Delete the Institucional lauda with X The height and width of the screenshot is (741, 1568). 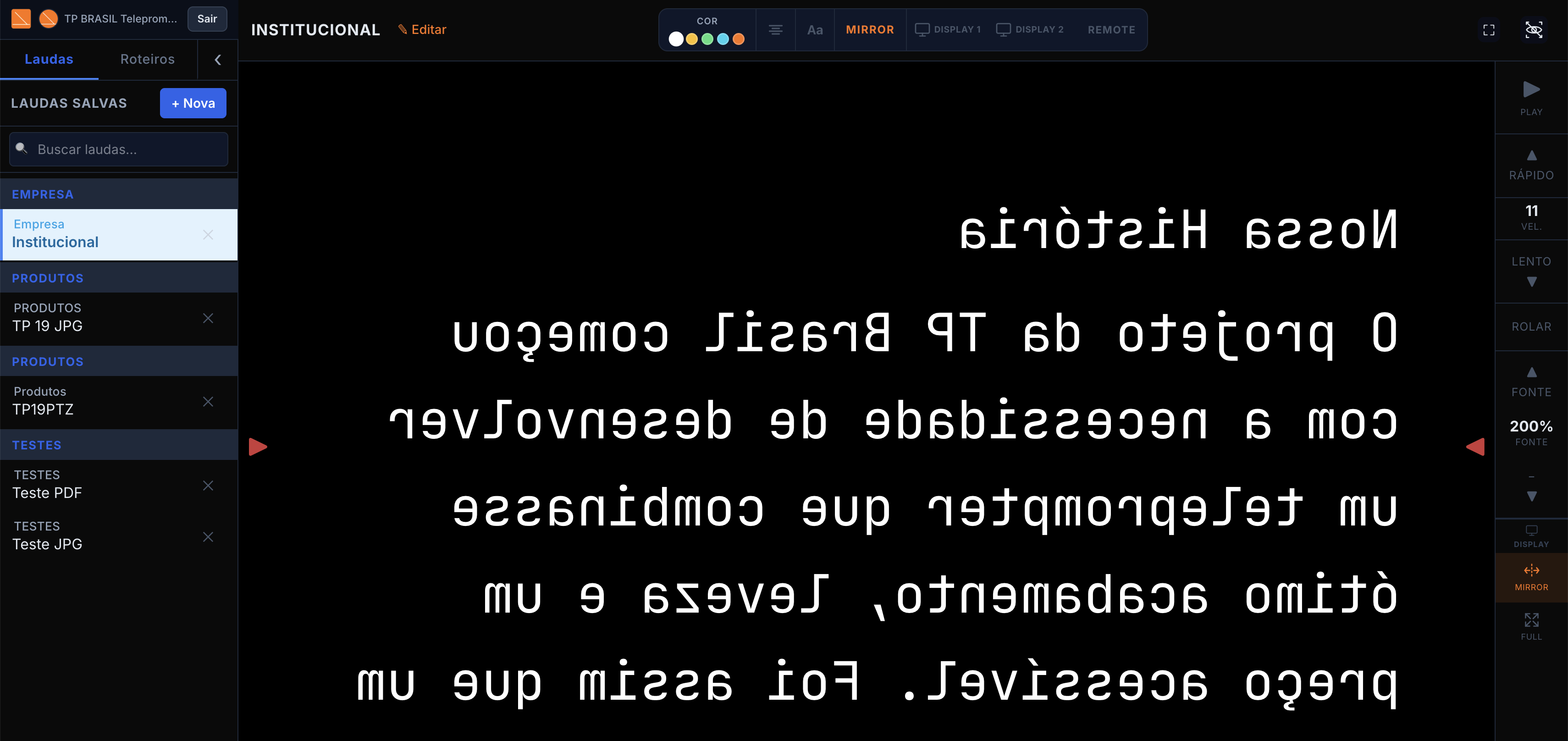208,235
